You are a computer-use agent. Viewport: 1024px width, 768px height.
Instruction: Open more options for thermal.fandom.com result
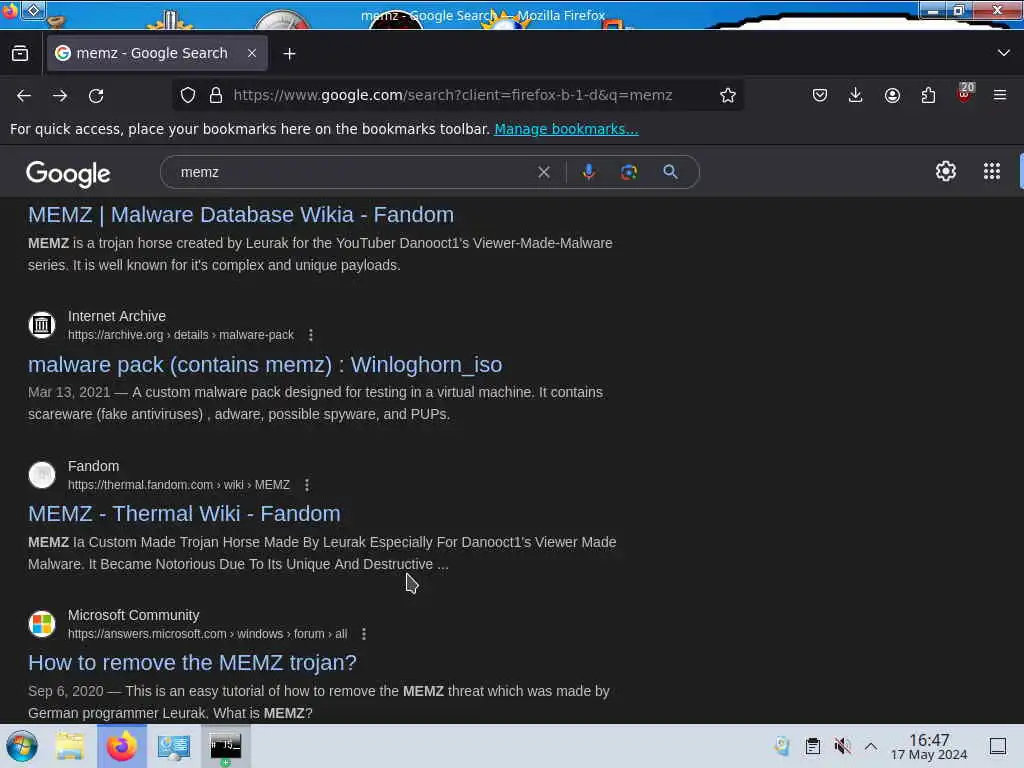pos(307,485)
